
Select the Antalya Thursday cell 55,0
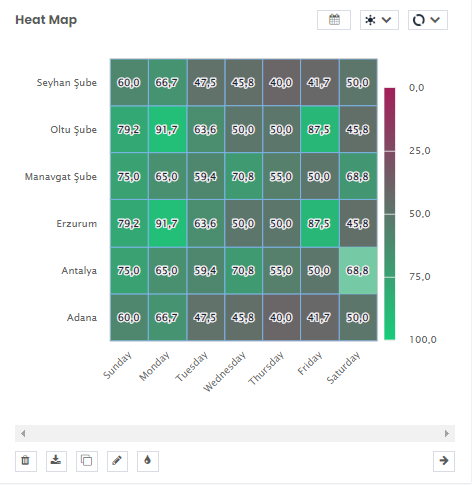point(281,270)
